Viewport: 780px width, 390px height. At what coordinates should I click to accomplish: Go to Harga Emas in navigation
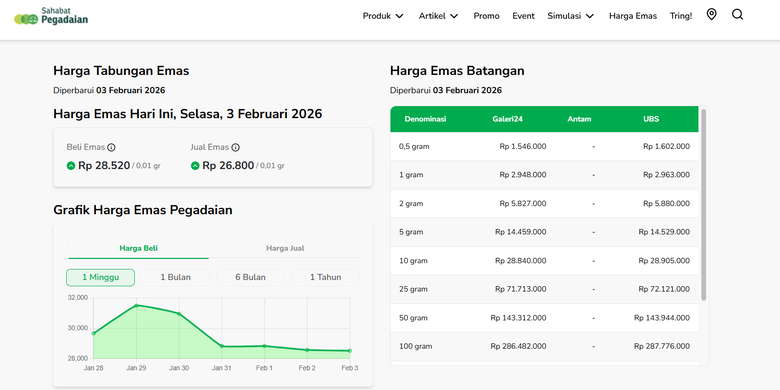(633, 16)
